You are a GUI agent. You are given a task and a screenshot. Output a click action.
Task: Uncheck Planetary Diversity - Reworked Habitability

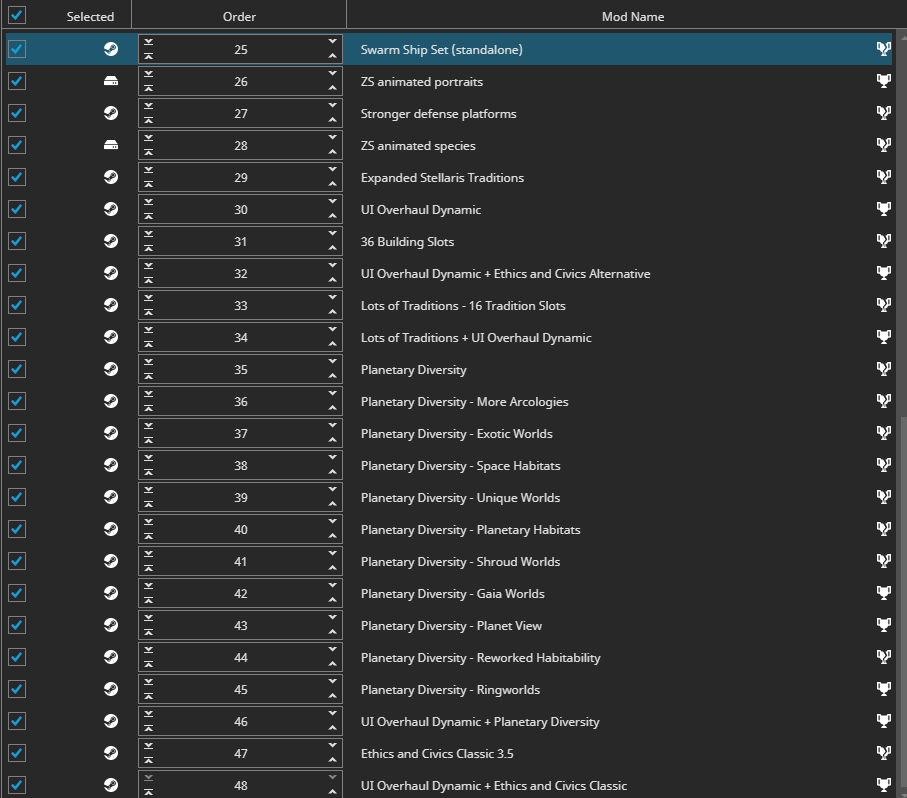[17, 657]
